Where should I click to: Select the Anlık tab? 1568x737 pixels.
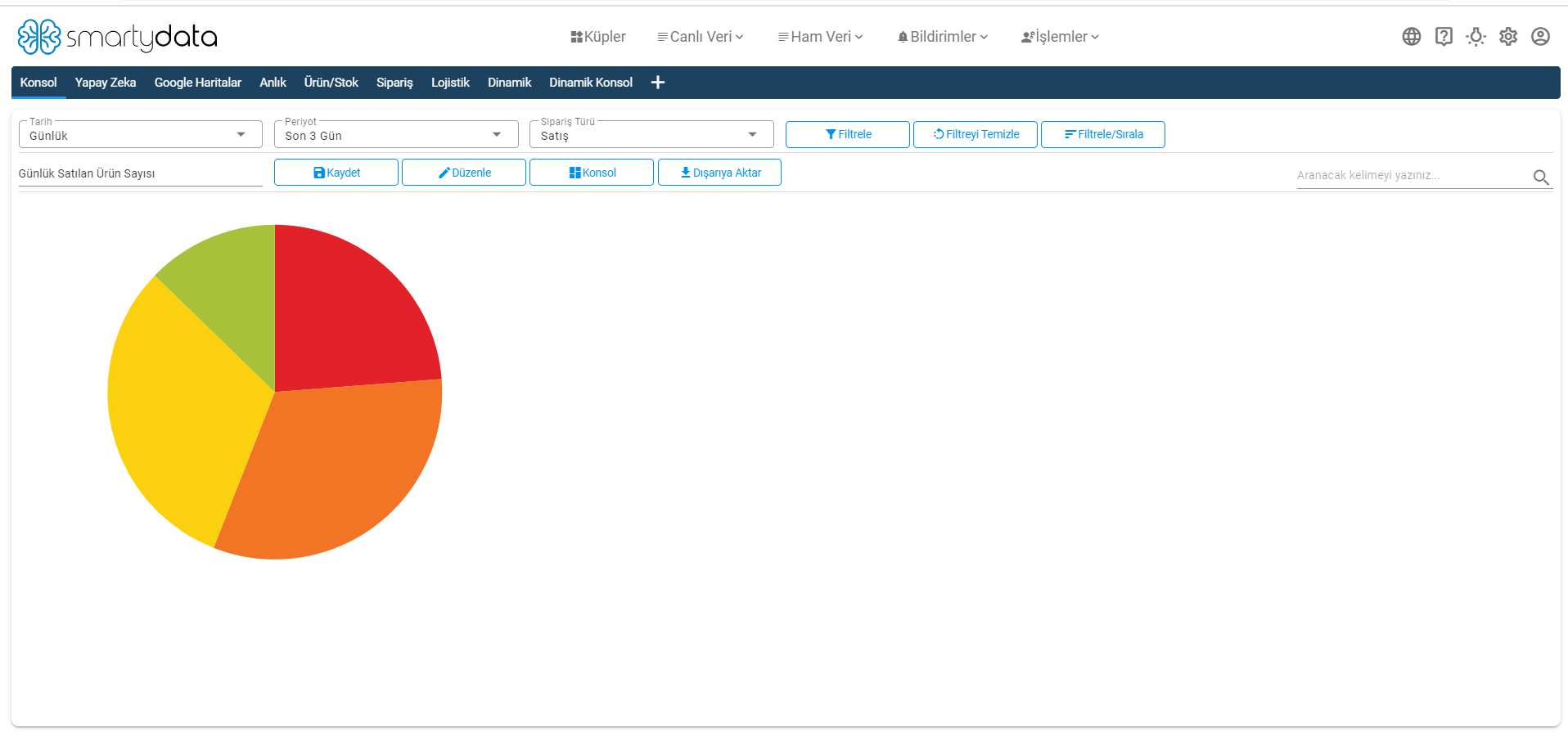click(273, 83)
